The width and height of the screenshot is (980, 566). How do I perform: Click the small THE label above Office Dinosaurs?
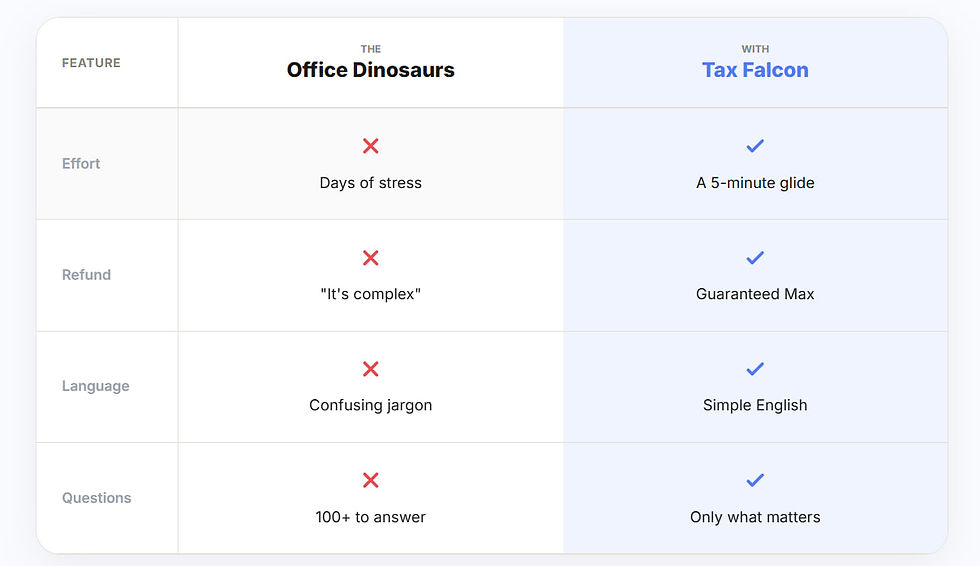371,49
